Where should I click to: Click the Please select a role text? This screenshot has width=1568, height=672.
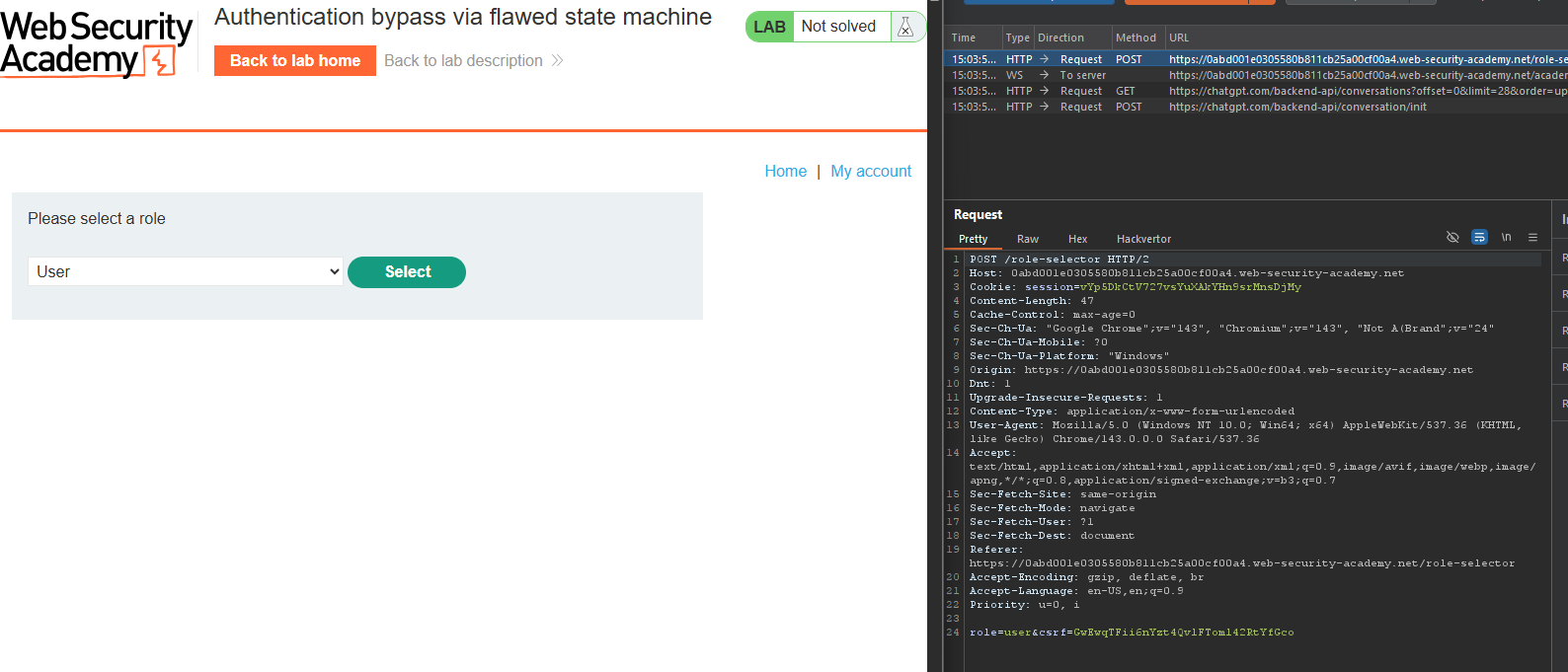[97, 219]
